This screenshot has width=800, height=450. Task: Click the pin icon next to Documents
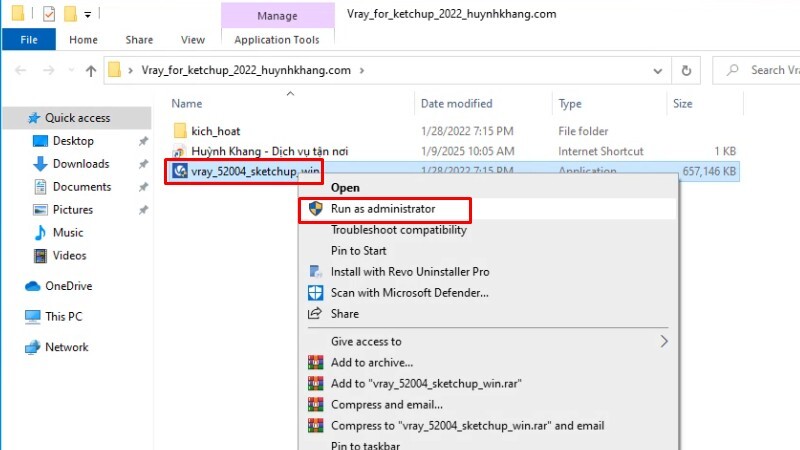click(x=143, y=187)
